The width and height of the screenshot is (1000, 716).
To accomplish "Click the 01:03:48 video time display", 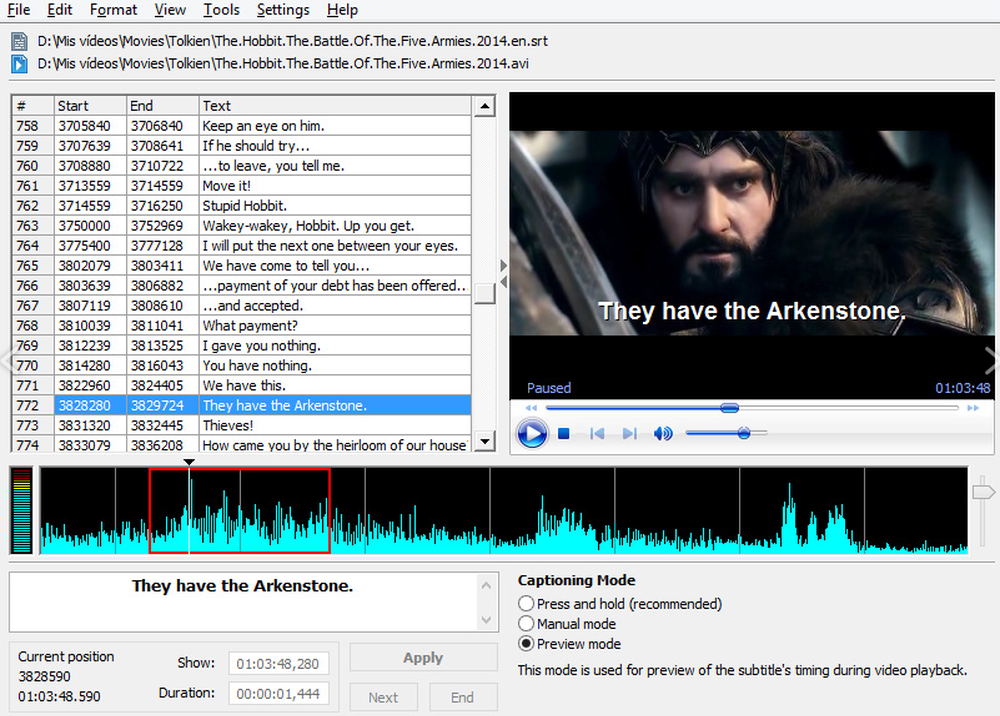I will pyautogui.click(x=962, y=388).
